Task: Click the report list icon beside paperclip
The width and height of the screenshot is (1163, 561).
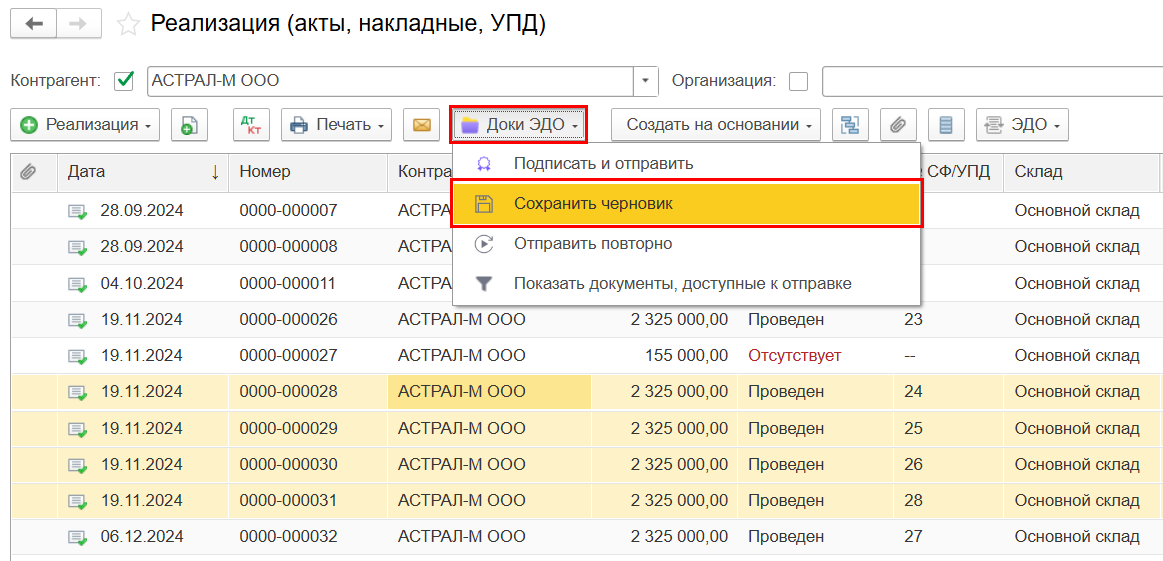Action: 945,125
